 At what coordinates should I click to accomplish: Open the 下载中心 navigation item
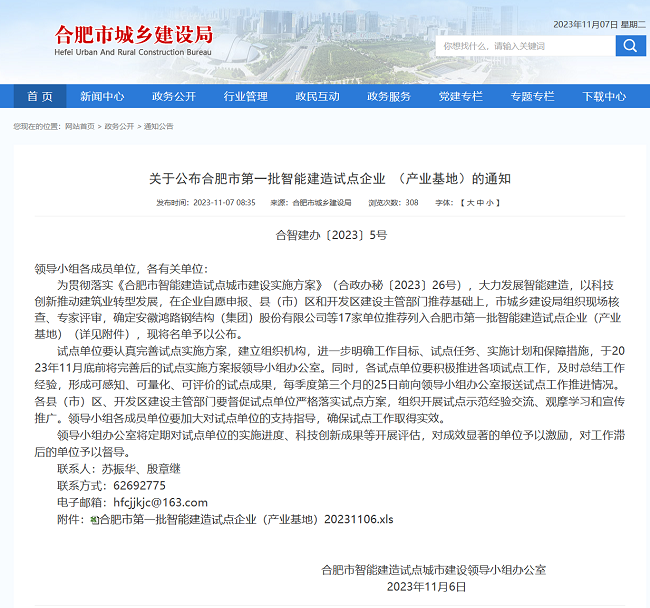pos(604,97)
